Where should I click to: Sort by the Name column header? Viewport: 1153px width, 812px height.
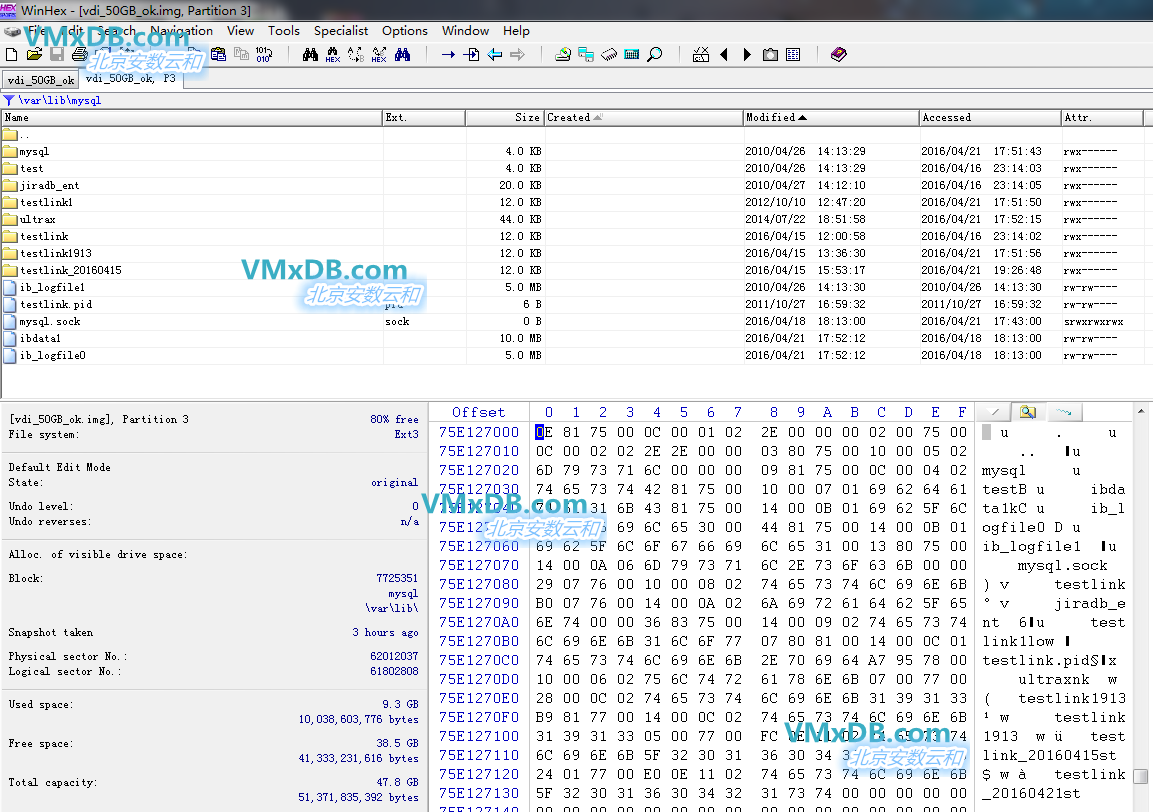click(191, 118)
